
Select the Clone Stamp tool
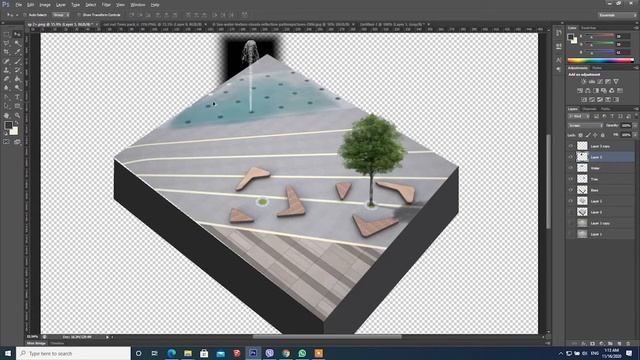7,70
